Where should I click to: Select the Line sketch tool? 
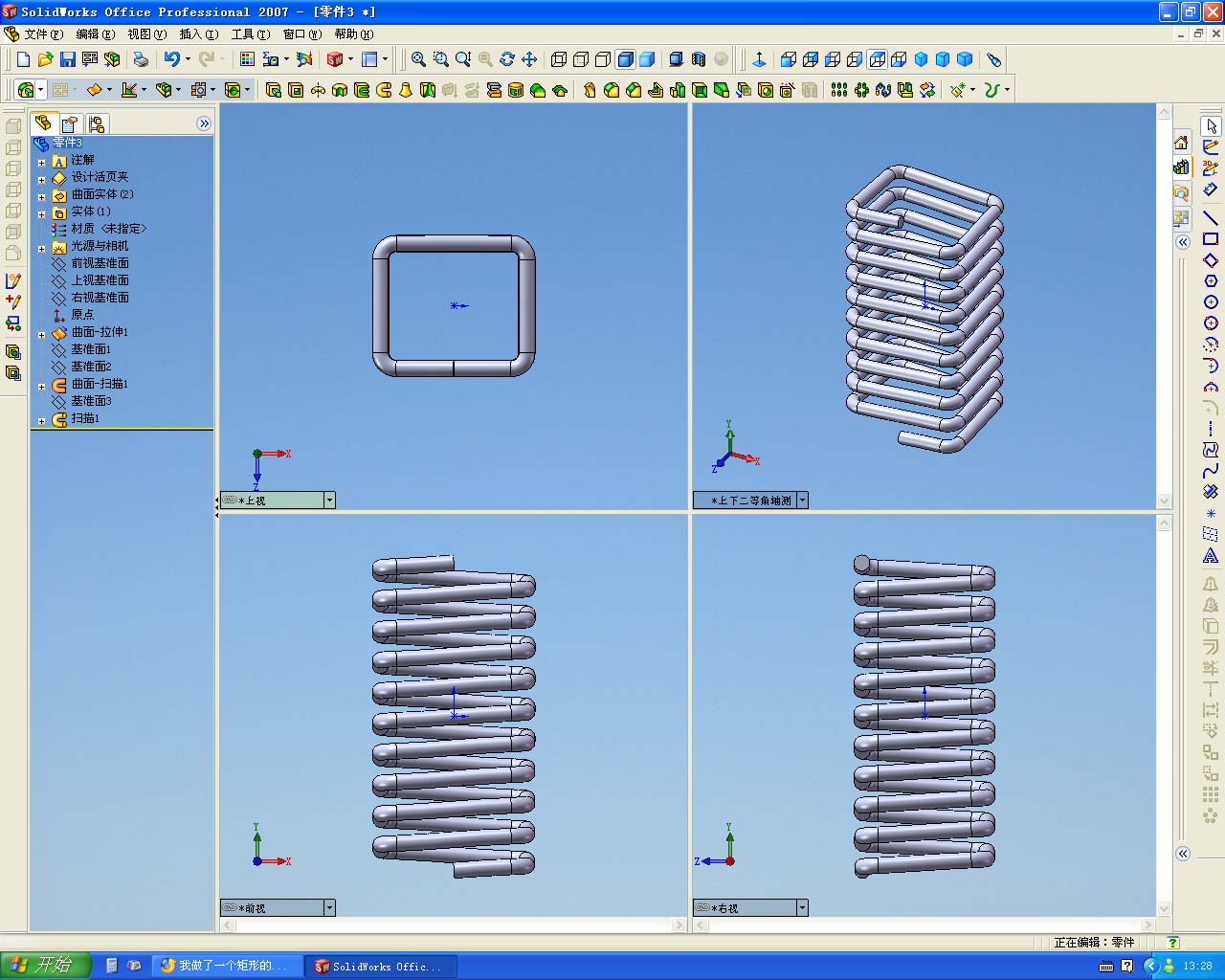tap(1211, 218)
